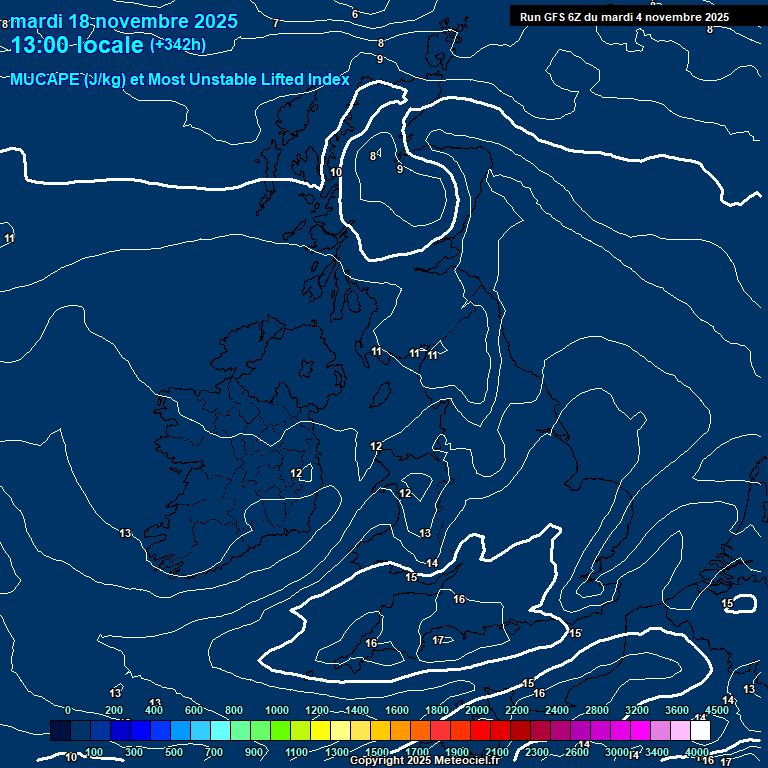
Task: Click the legend value "500"
Action: pyautogui.click(x=174, y=752)
